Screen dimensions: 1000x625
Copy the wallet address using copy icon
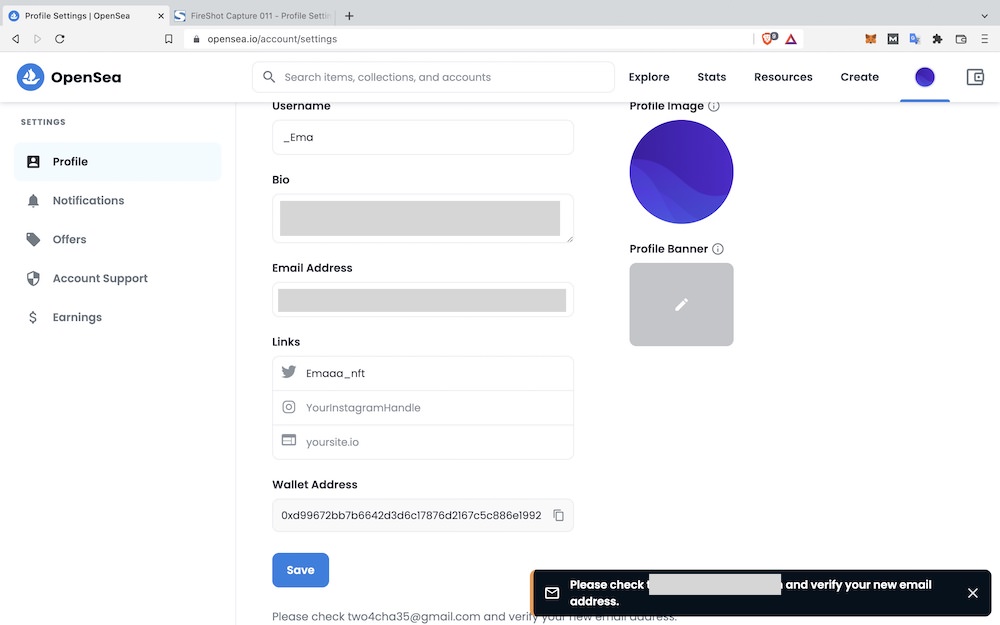pyautogui.click(x=559, y=516)
